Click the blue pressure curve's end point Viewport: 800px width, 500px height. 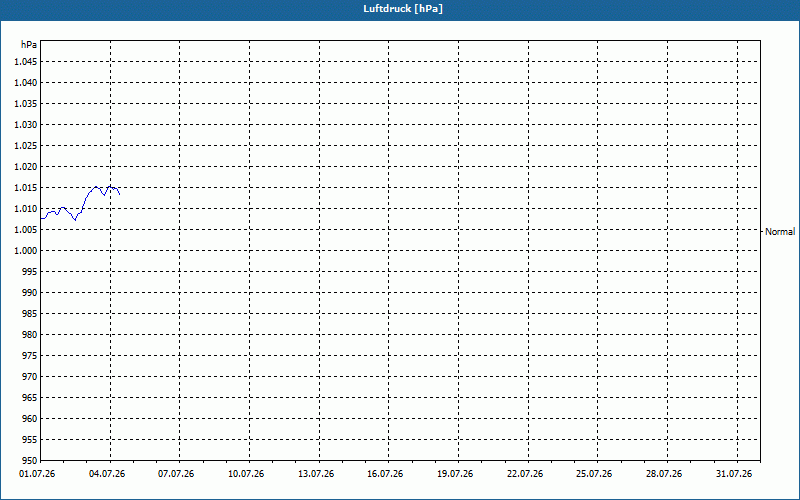[119, 194]
